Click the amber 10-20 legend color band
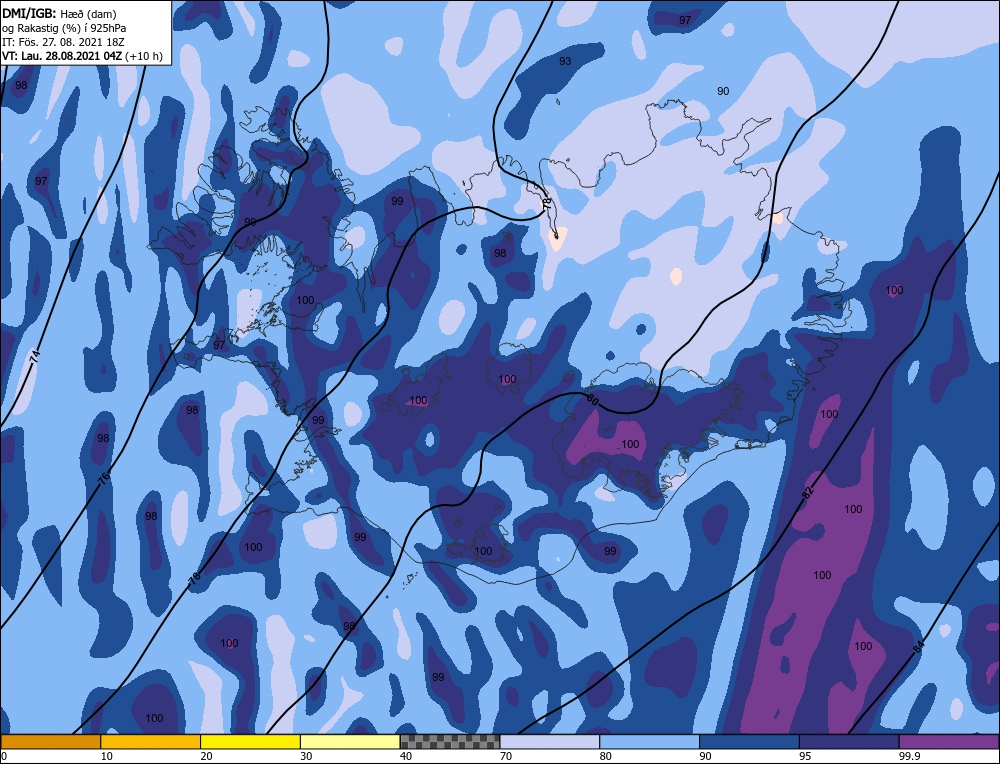 click(151, 741)
